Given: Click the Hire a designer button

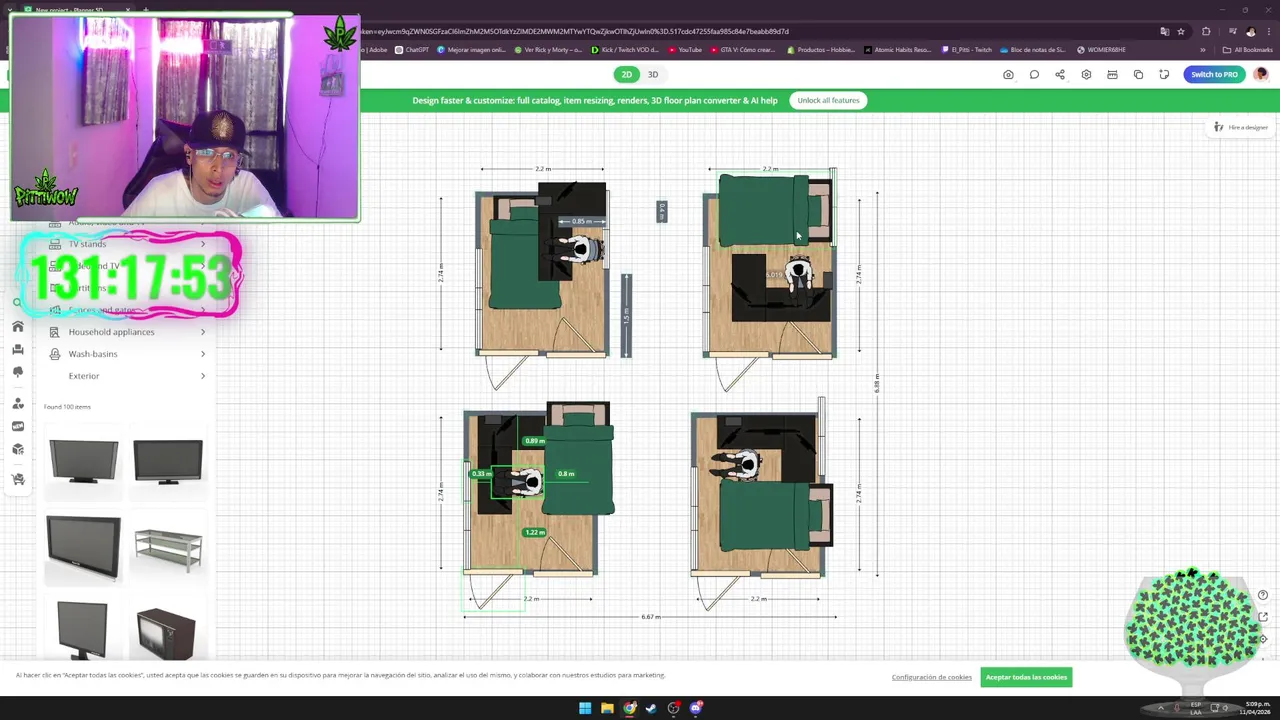Looking at the screenshot, I should (x=1240, y=127).
